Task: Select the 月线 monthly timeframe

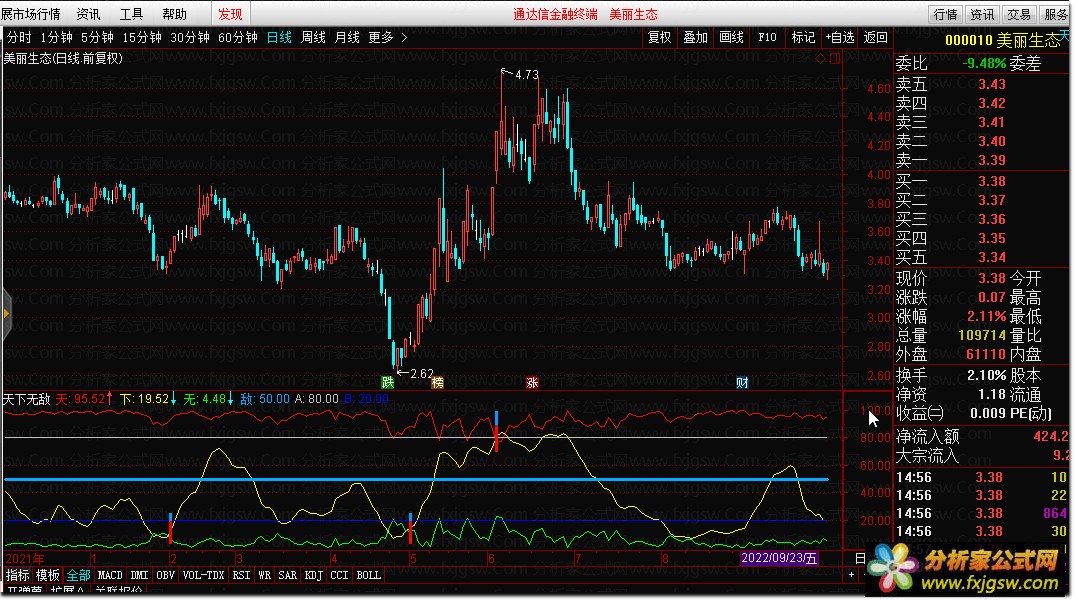Action: (347, 37)
